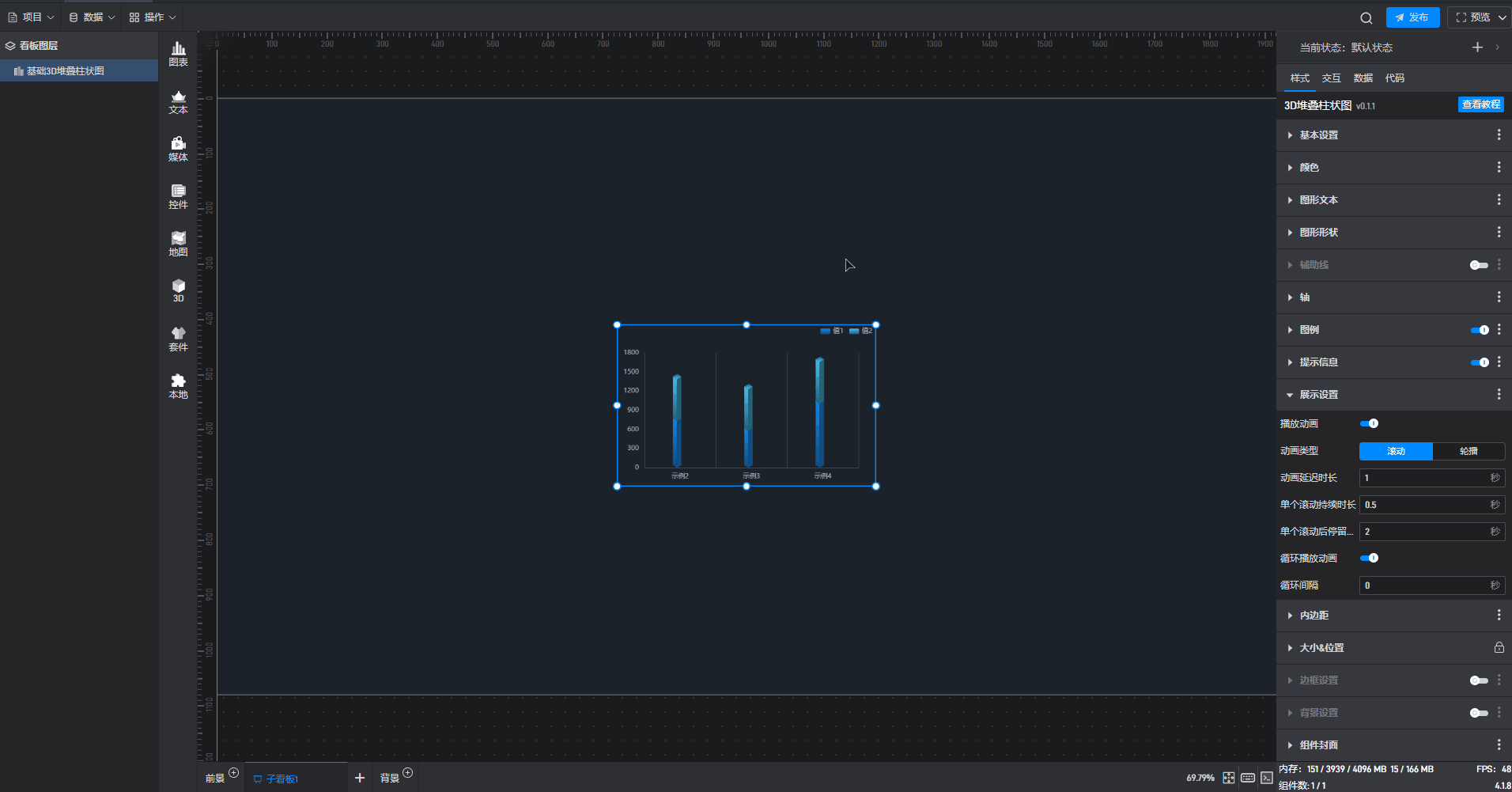The height and width of the screenshot is (792, 1512).
Task: Open the 图表 chart components icon
Action: pyautogui.click(x=178, y=54)
